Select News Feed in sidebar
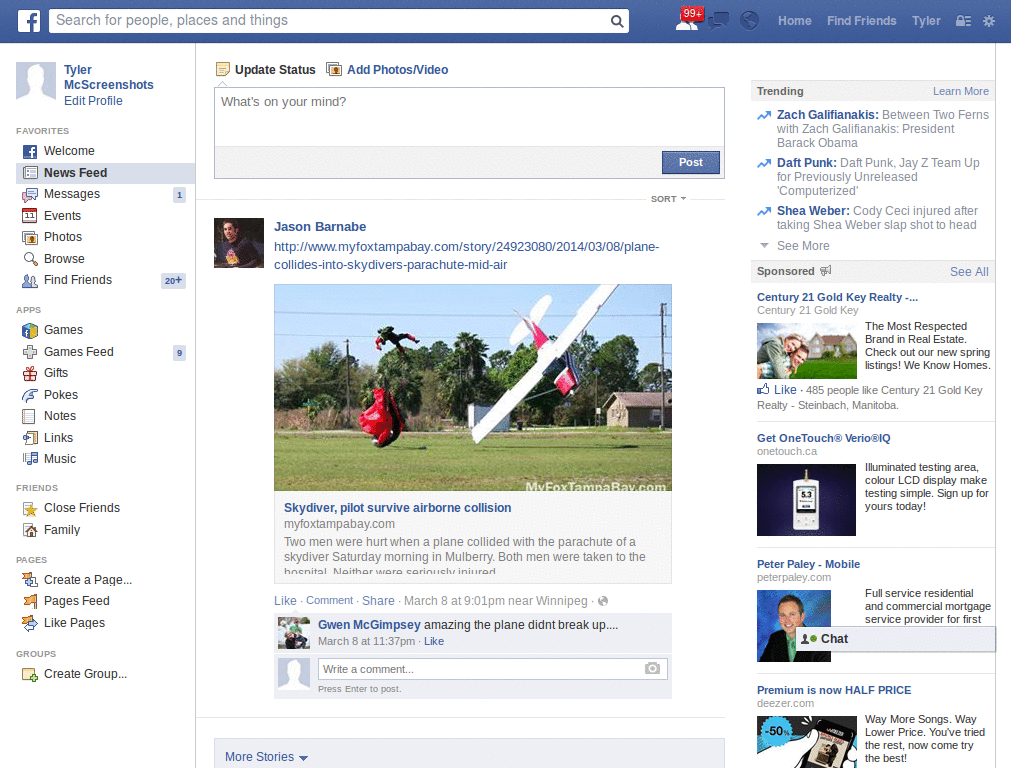 [x=105, y=173]
